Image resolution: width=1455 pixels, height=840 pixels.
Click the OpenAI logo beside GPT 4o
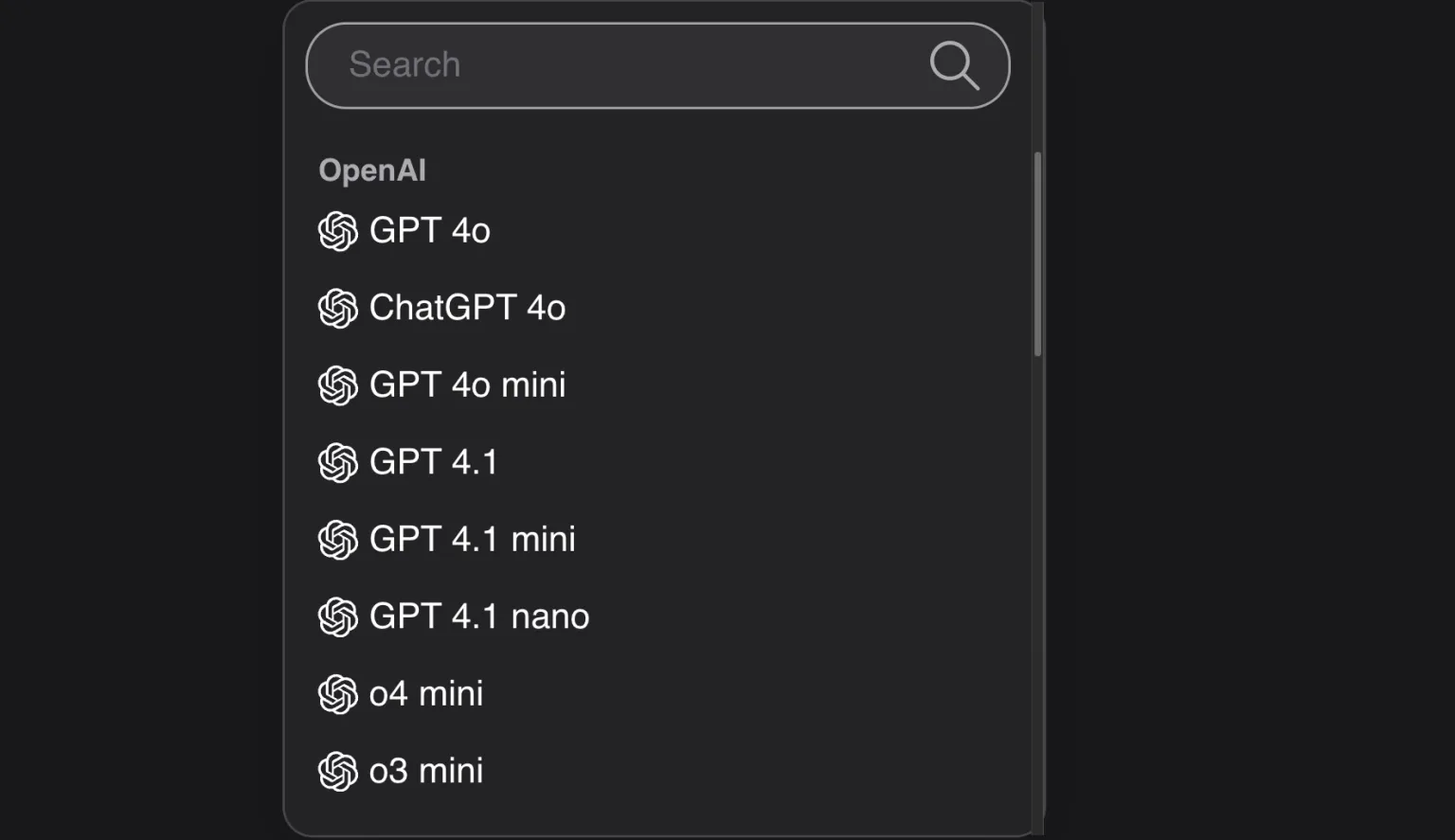(338, 231)
